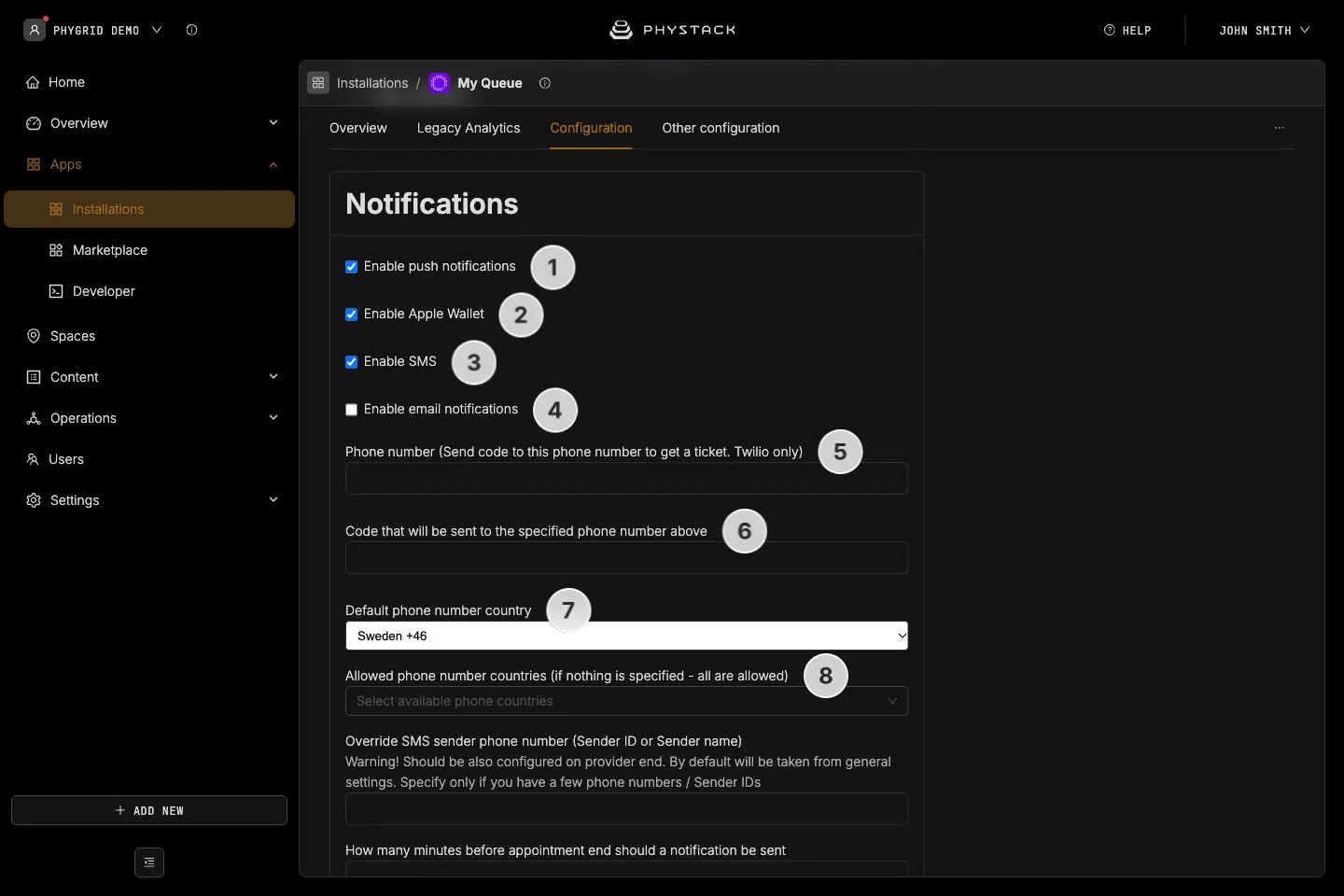Click the Content icon in sidebar

[x=34, y=377]
